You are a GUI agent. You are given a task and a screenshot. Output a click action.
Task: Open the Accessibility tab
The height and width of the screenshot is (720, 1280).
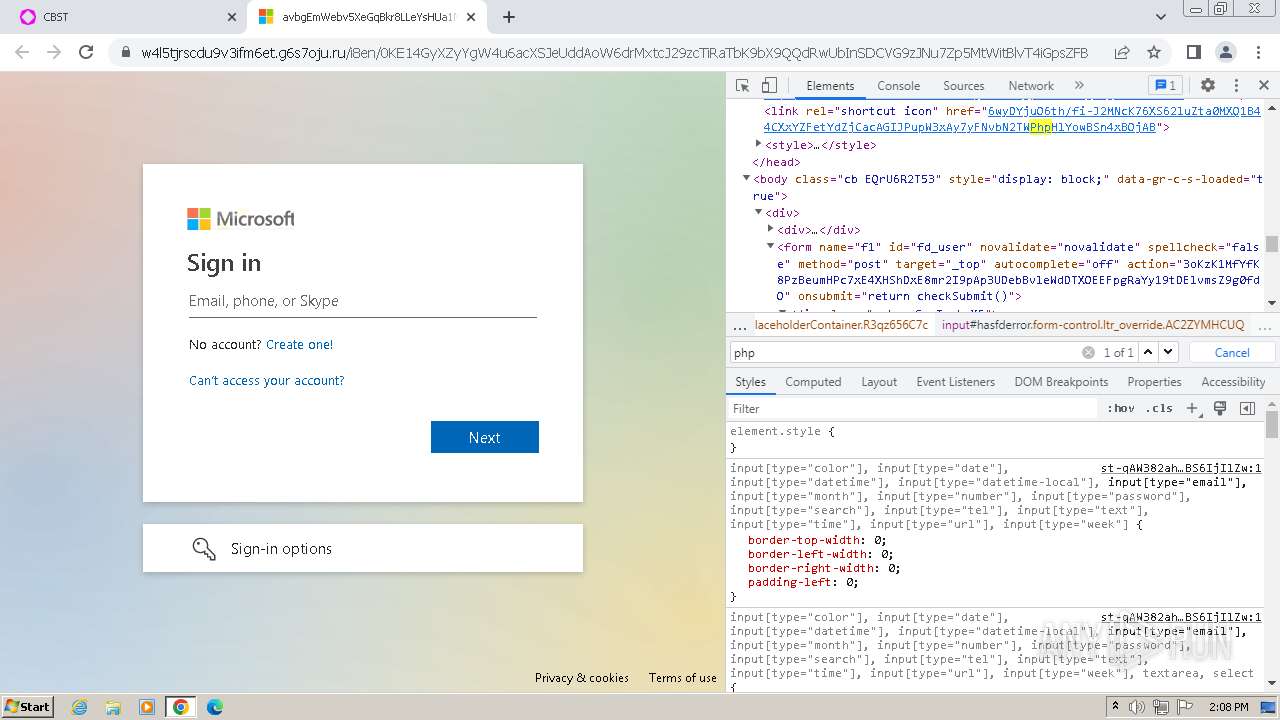(1233, 382)
